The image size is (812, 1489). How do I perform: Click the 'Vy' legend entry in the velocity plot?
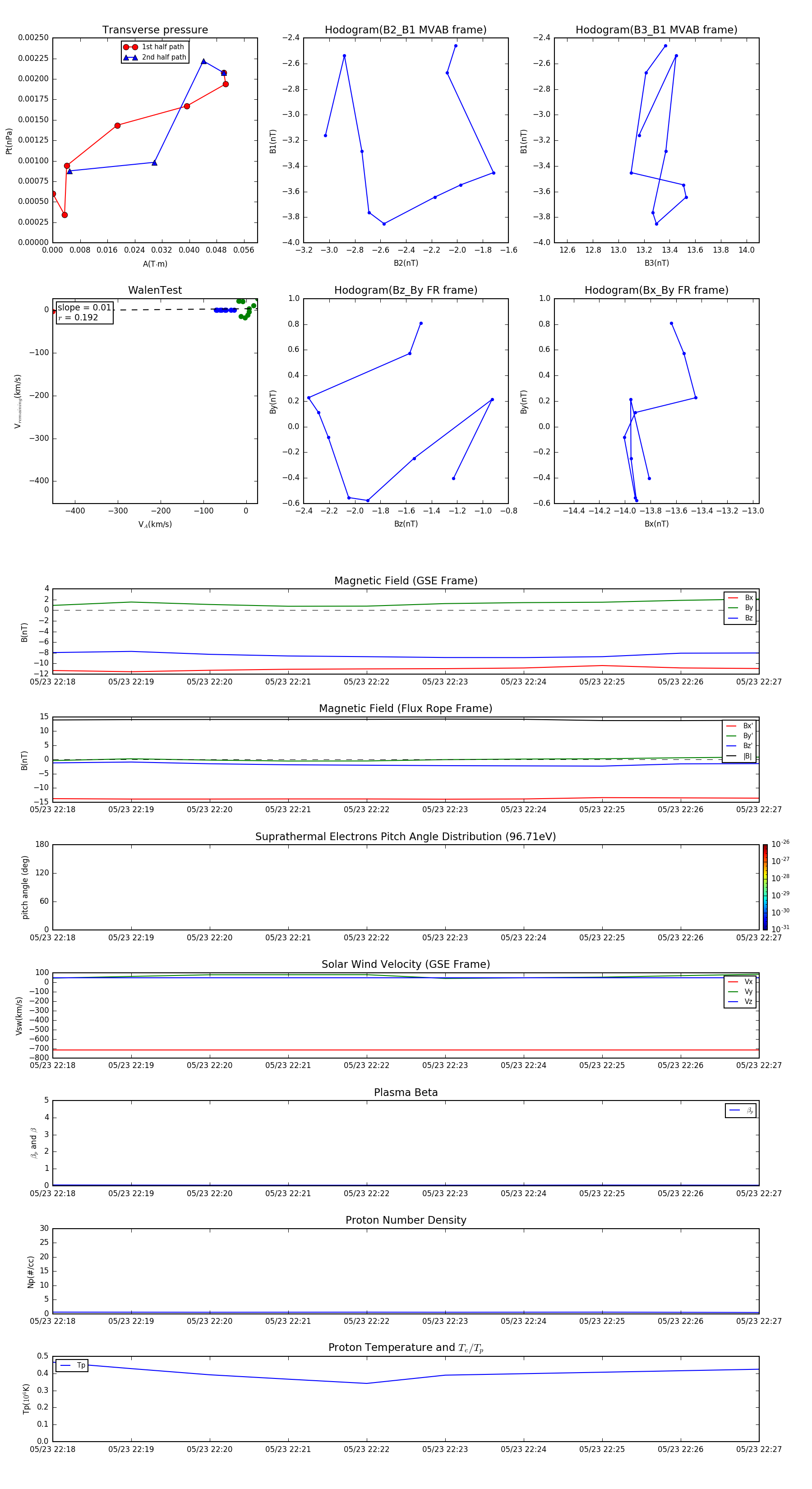click(740, 991)
